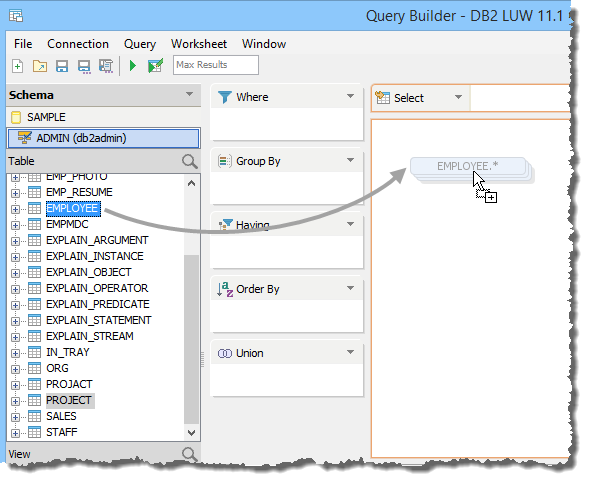Open the Group By dropdown arrow
The width and height of the screenshot is (589, 481).
coord(350,160)
